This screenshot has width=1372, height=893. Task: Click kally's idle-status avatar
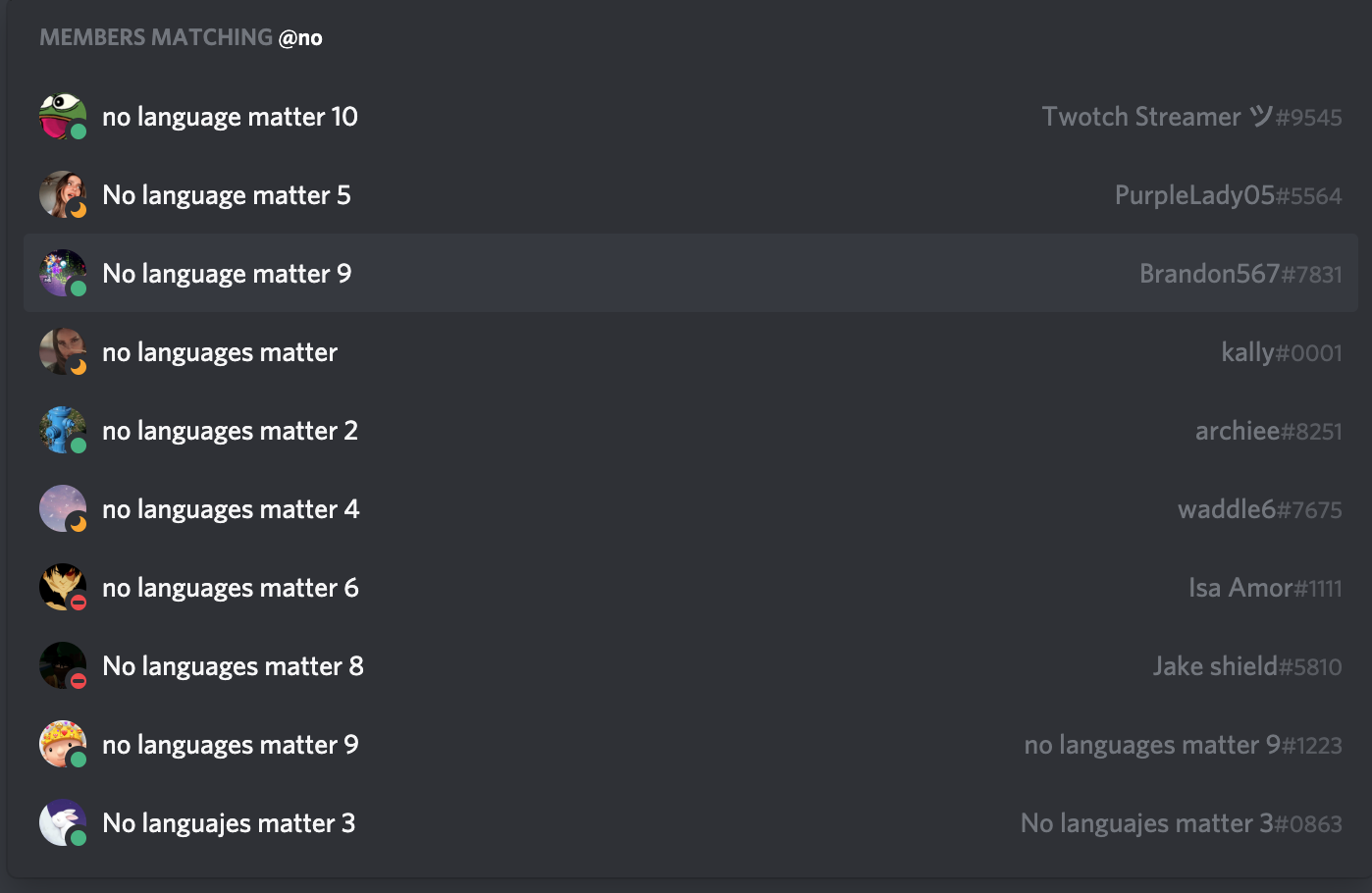[x=62, y=352]
